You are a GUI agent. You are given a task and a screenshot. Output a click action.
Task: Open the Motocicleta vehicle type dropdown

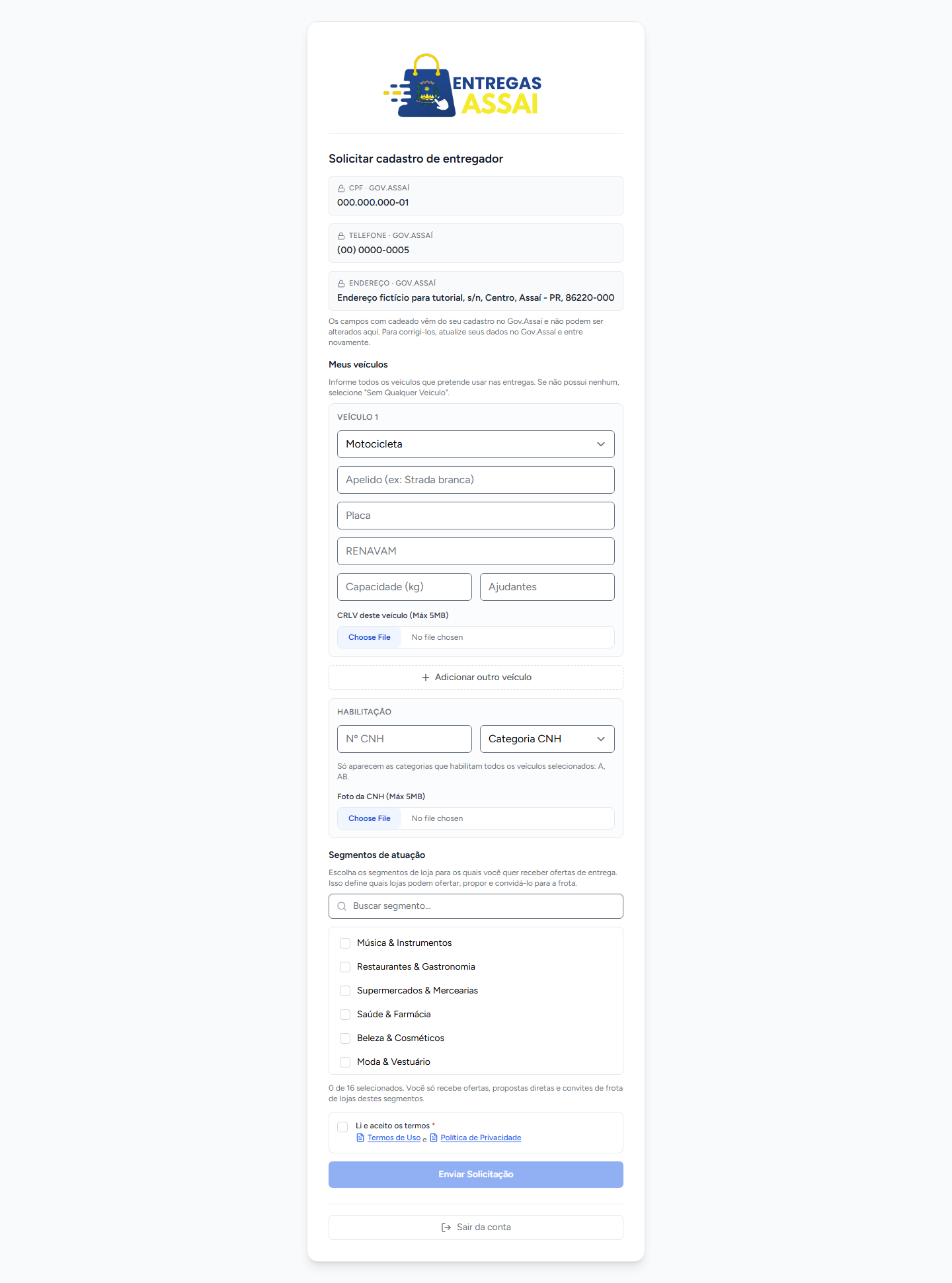[x=476, y=444]
